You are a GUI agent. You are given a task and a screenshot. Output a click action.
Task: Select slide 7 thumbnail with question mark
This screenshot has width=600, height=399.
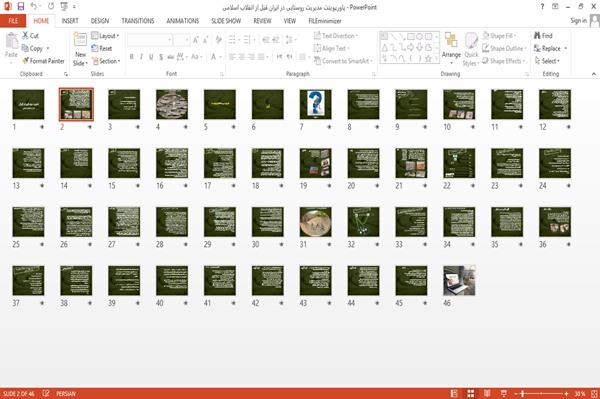click(x=315, y=104)
